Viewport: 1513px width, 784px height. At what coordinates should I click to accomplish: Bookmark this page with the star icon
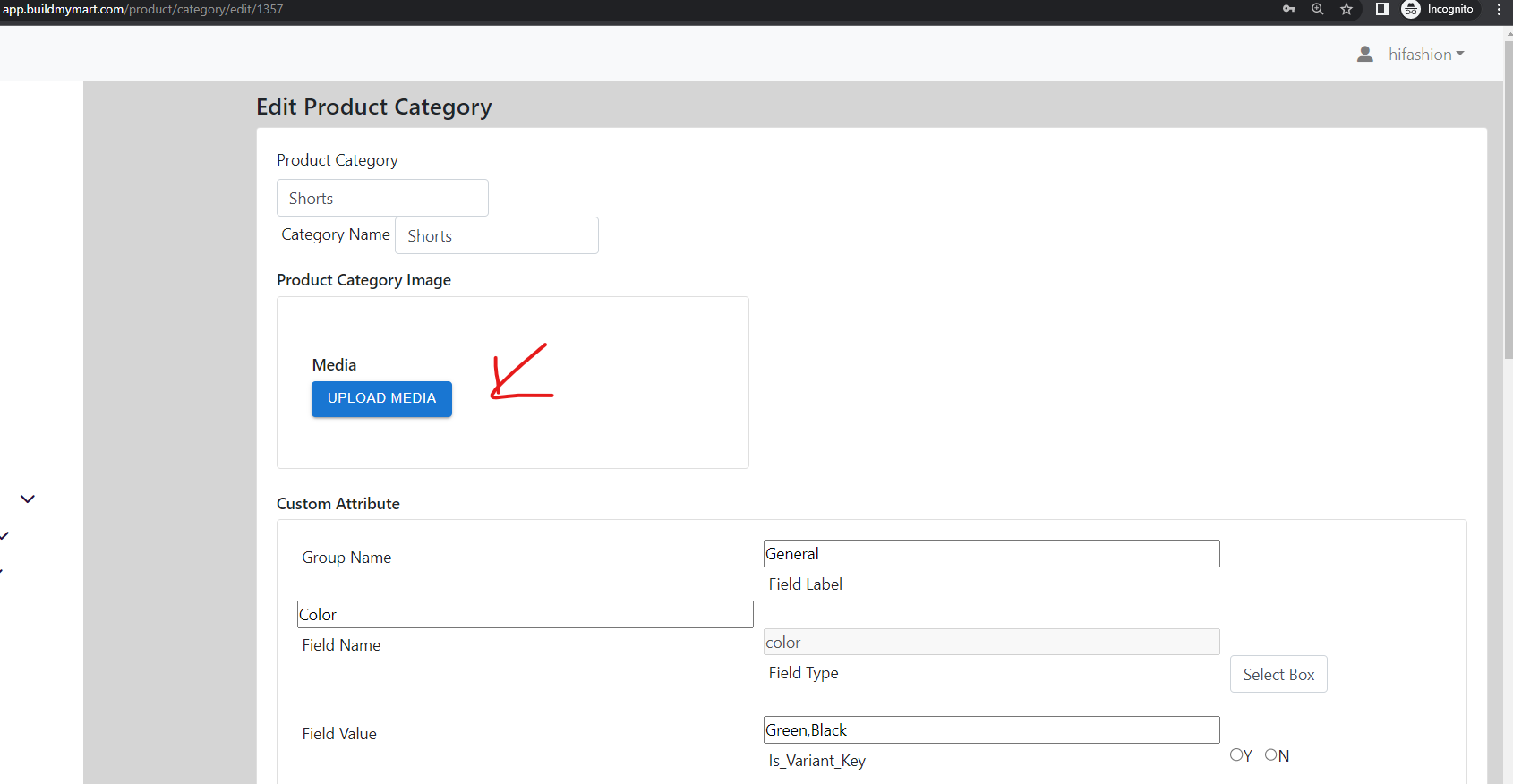[1346, 9]
